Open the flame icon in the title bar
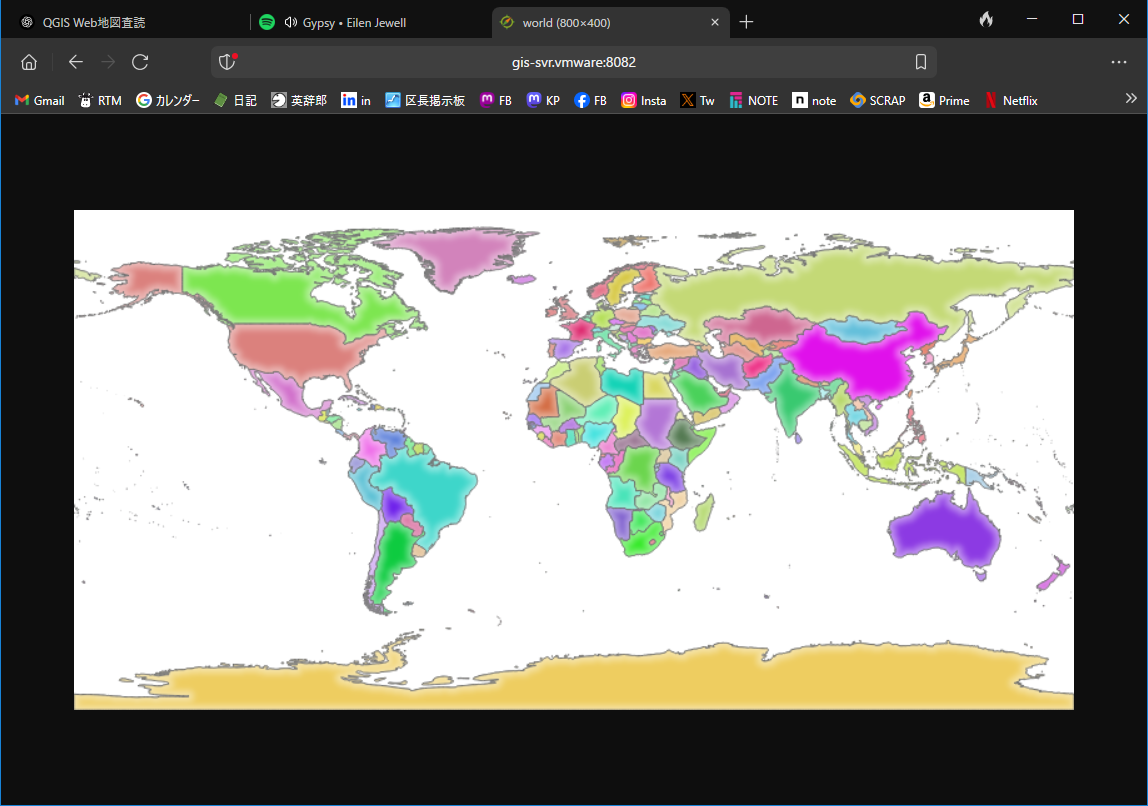Image resolution: width=1148 pixels, height=806 pixels. (x=986, y=20)
